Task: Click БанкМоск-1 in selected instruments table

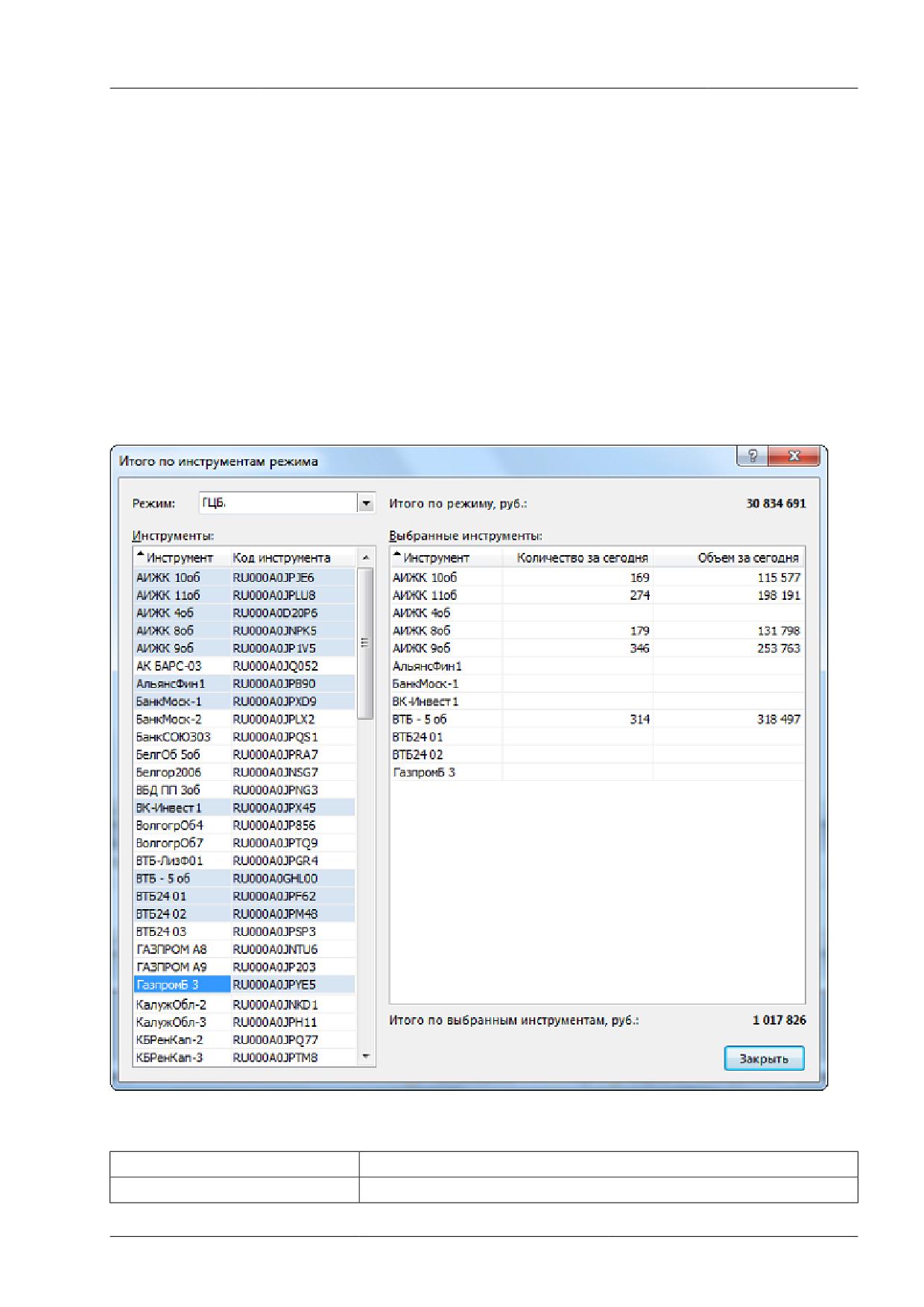Action: [x=597, y=683]
